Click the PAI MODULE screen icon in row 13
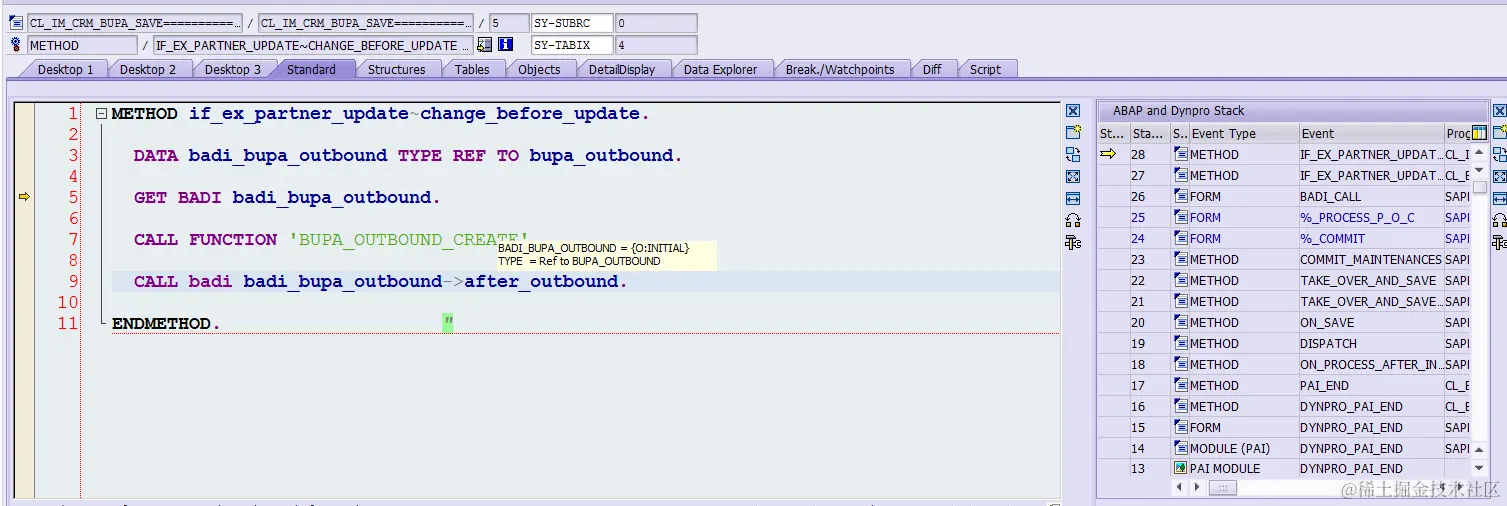Screen dimensions: 1507x506 (x=1181, y=468)
